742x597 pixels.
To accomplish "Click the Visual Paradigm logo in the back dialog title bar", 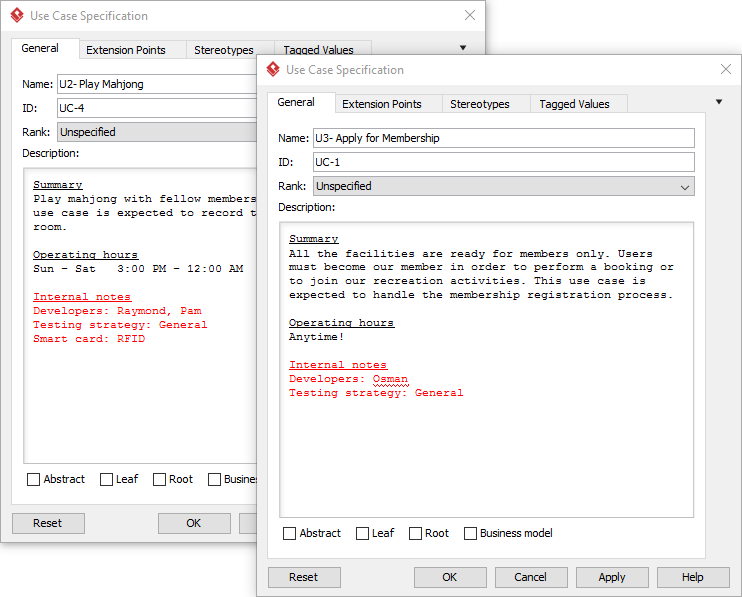I will (x=17, y=15).
